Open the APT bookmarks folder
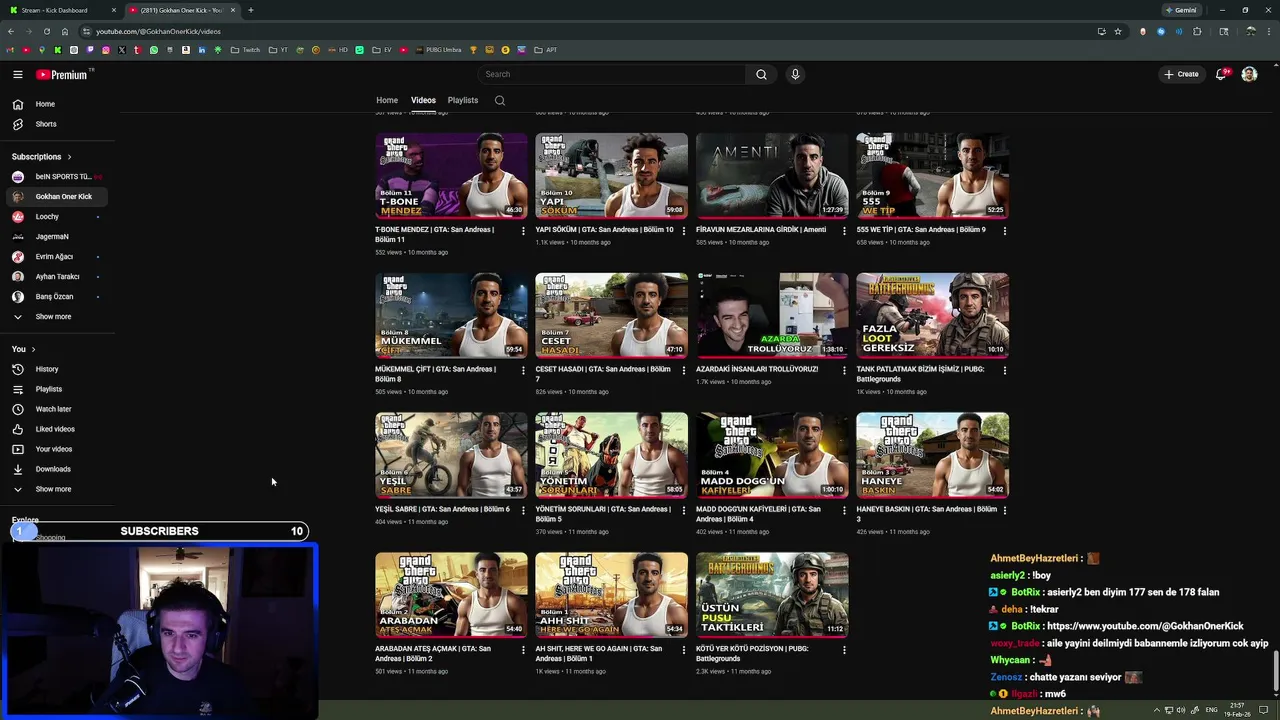Screen dimensions: 1280x720 pyautogui.click(x=546, y=50)
